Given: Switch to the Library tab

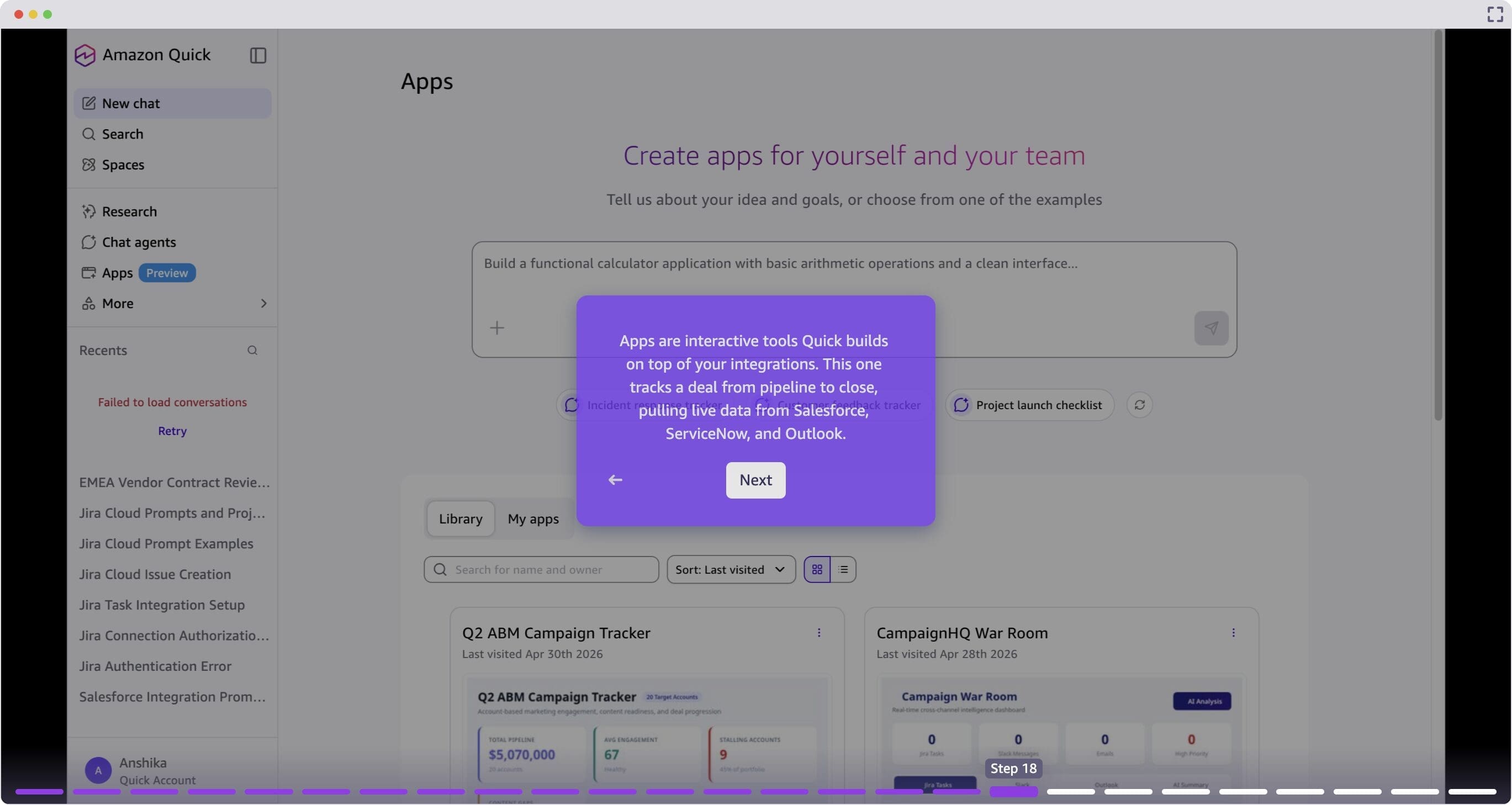Looking at the screenshot, I should 460,518.
